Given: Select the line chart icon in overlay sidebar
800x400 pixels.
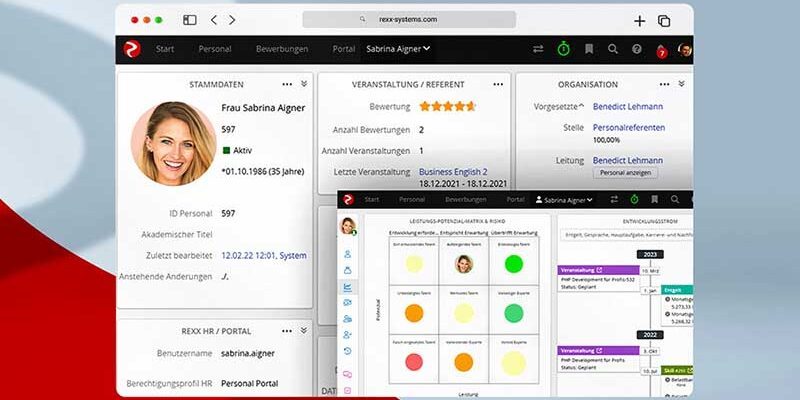Looking at the screenshot, I should pyautogui.click(x=347, y=287).
